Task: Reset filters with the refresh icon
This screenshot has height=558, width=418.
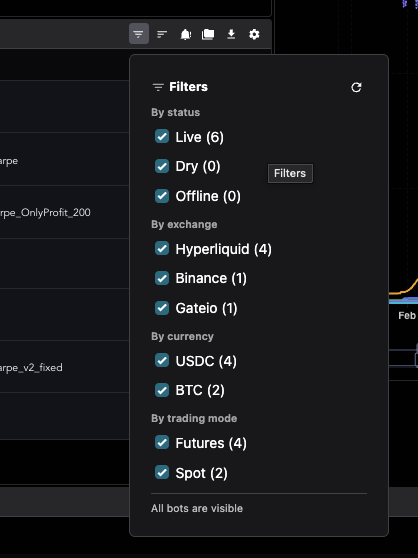Action: (x=356, y=87)
